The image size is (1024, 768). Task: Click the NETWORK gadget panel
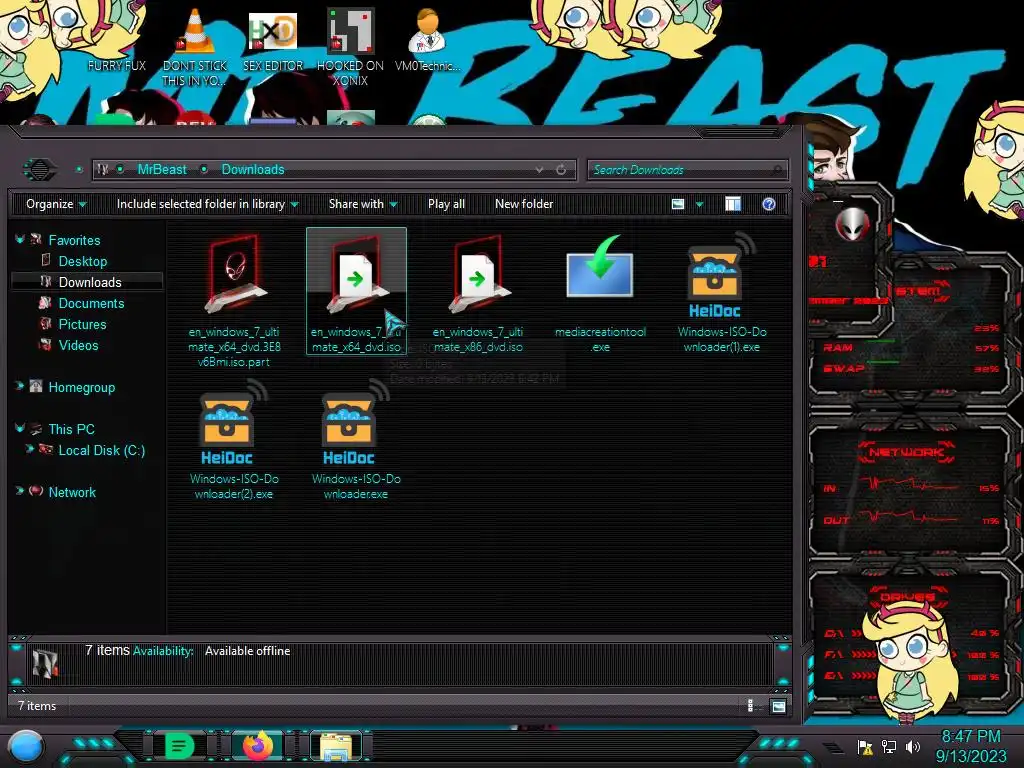908,487
